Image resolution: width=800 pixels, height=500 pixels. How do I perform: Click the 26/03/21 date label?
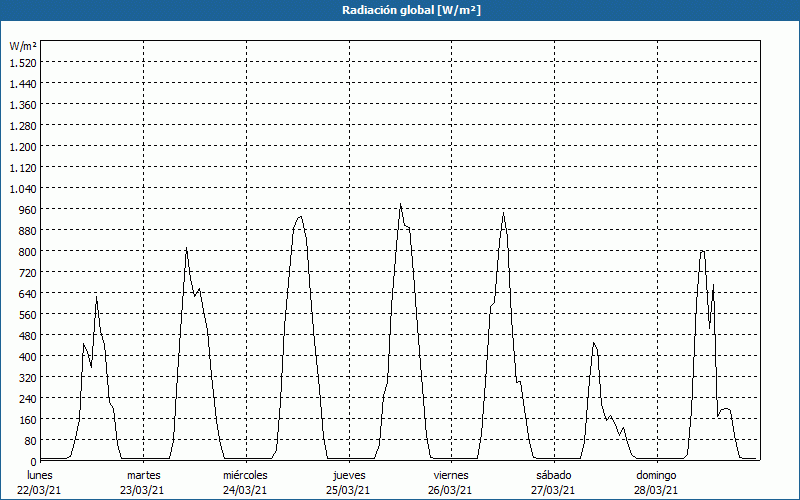(x=451, y=490)
